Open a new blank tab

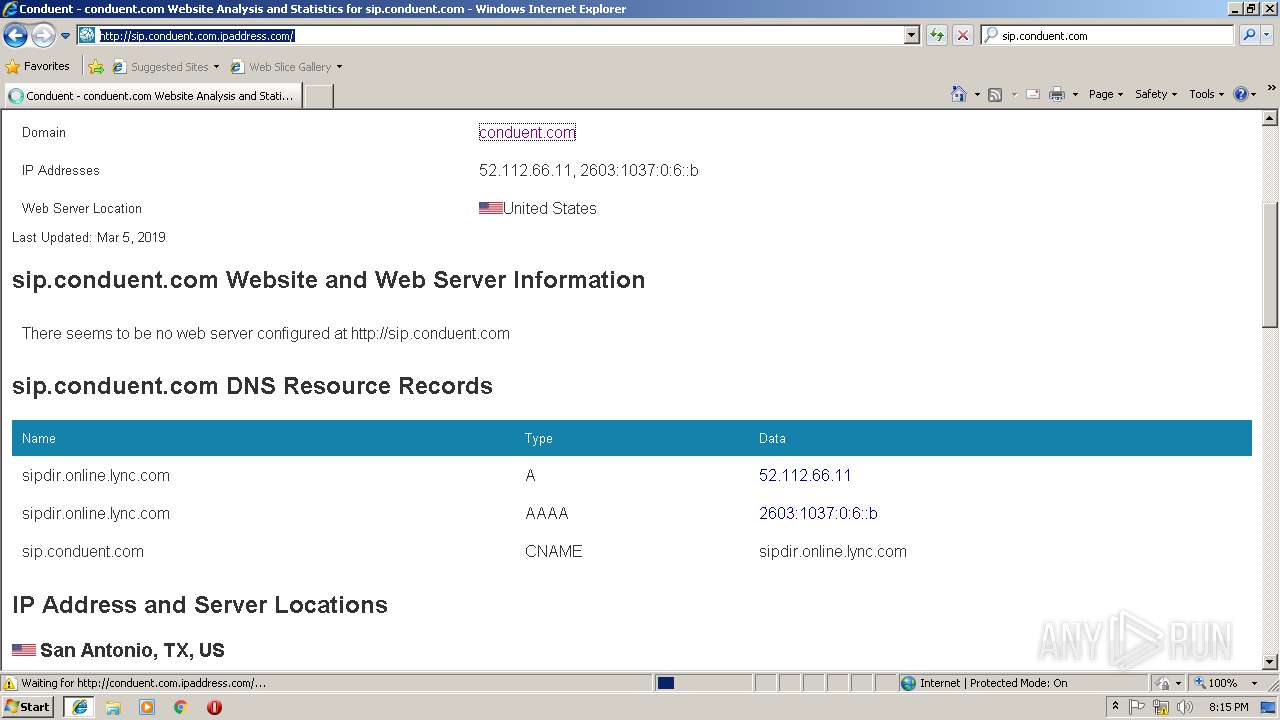tap(318, 96)
